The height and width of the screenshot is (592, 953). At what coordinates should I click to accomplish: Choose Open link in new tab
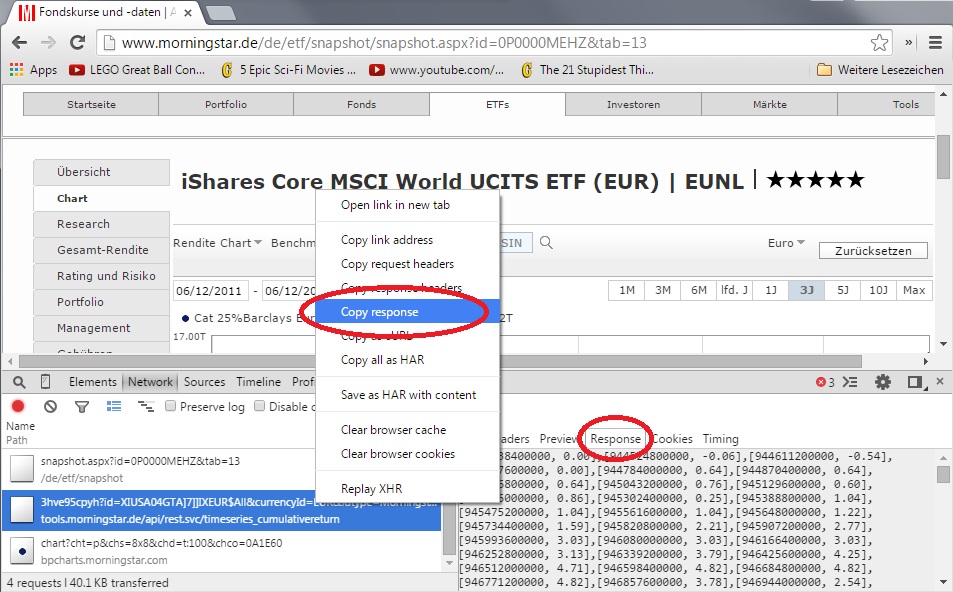pos(407,205)
